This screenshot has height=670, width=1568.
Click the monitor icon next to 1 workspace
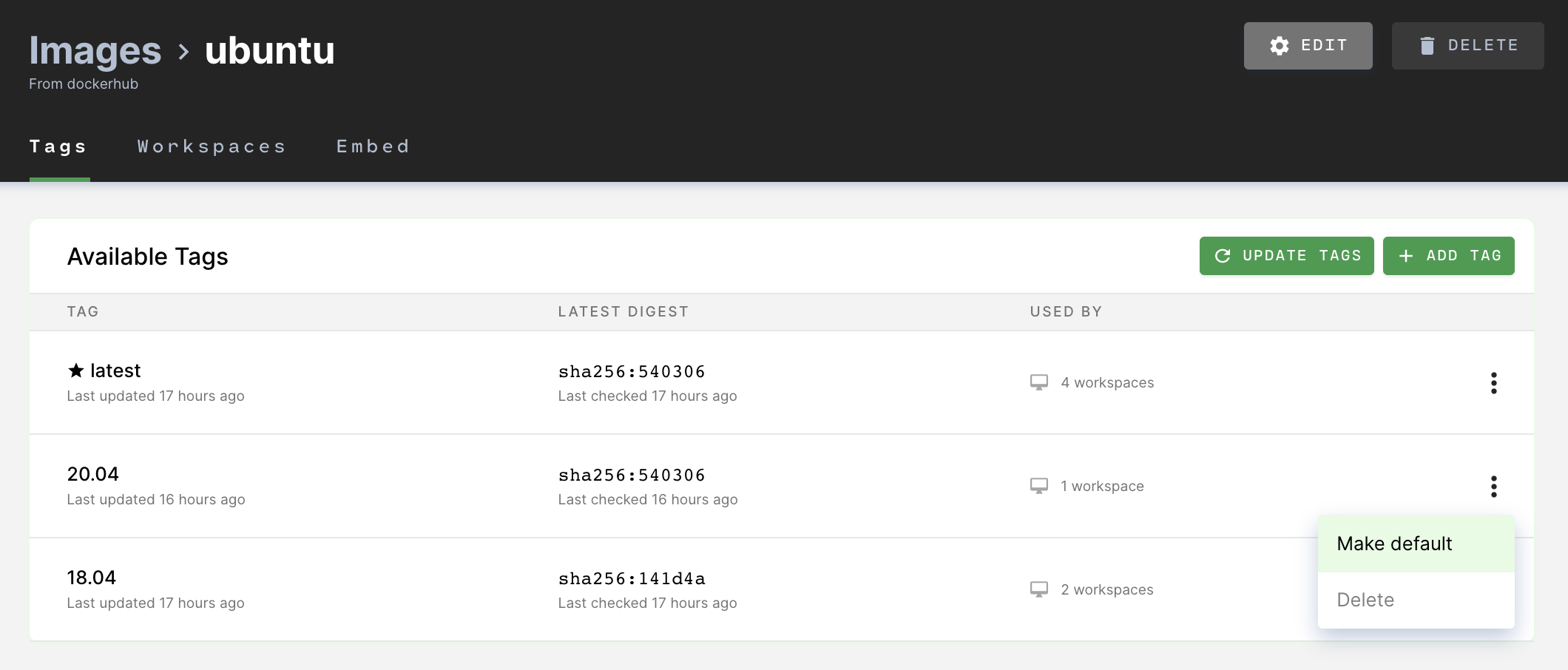[1041, 486]
